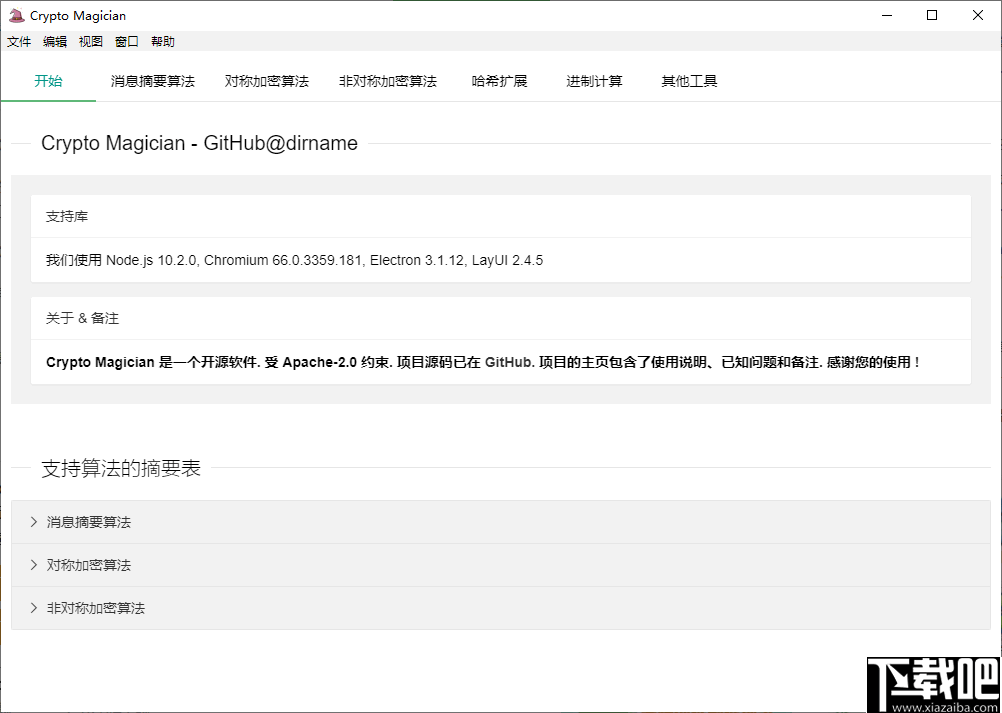Open the 窗口 menu
This screenshot has height=713, width=1002.
click(126, 41)
